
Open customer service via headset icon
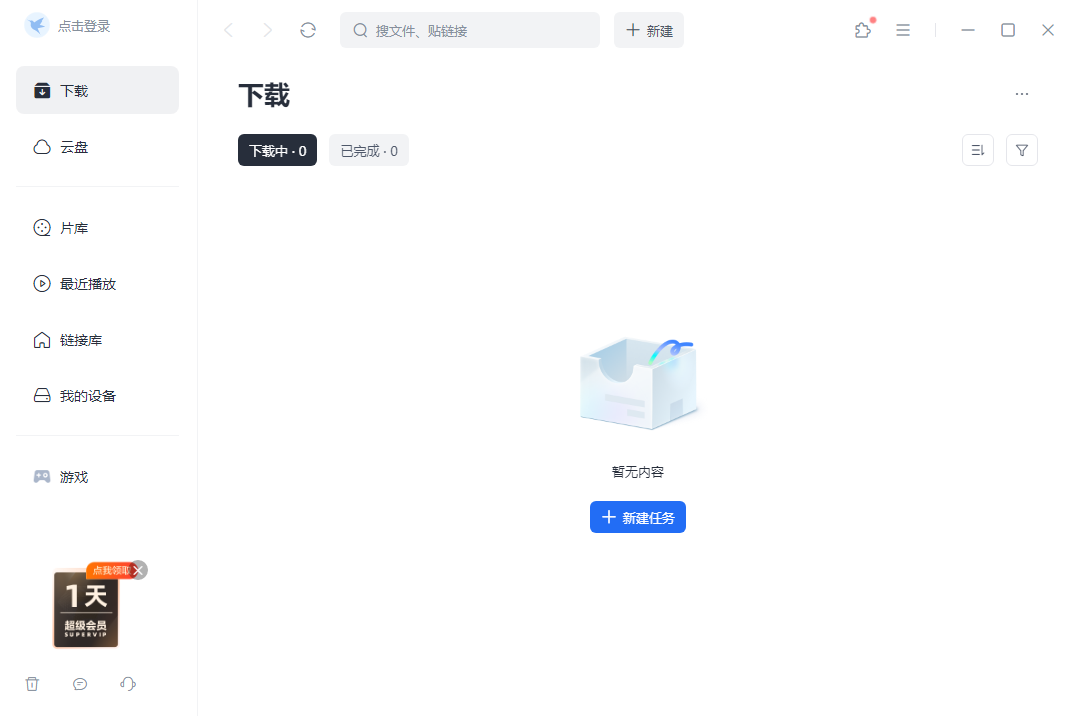click(128, 684)
